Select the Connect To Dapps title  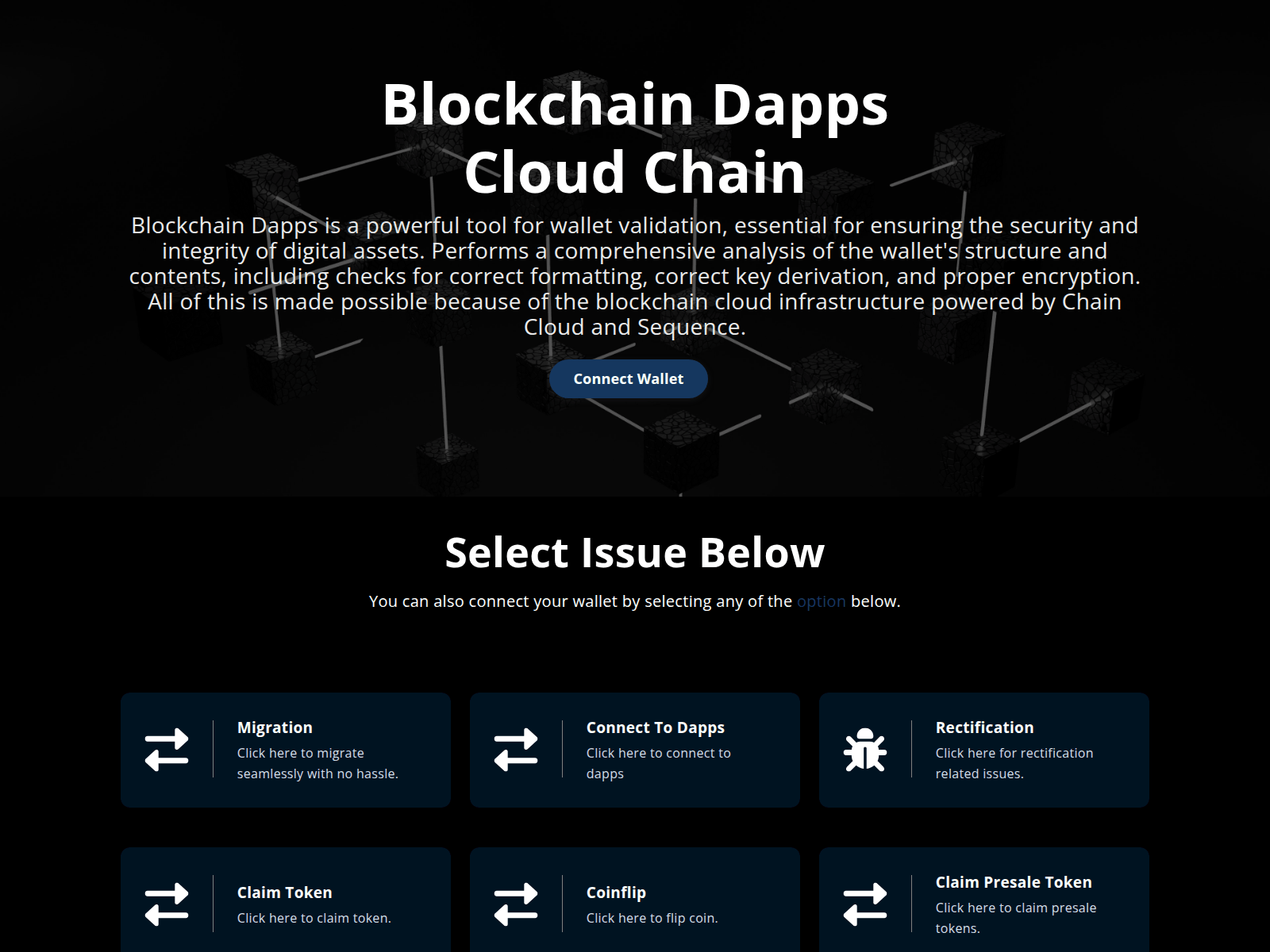pos(655,727)
